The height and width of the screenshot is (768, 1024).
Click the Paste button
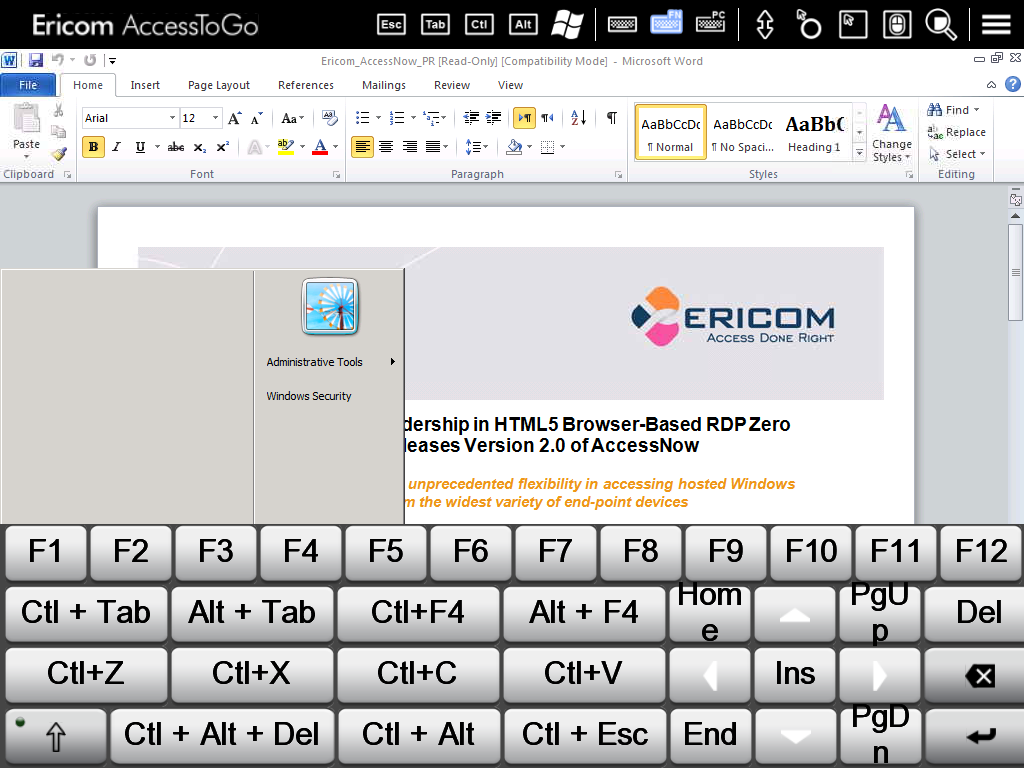coord(26,131)
